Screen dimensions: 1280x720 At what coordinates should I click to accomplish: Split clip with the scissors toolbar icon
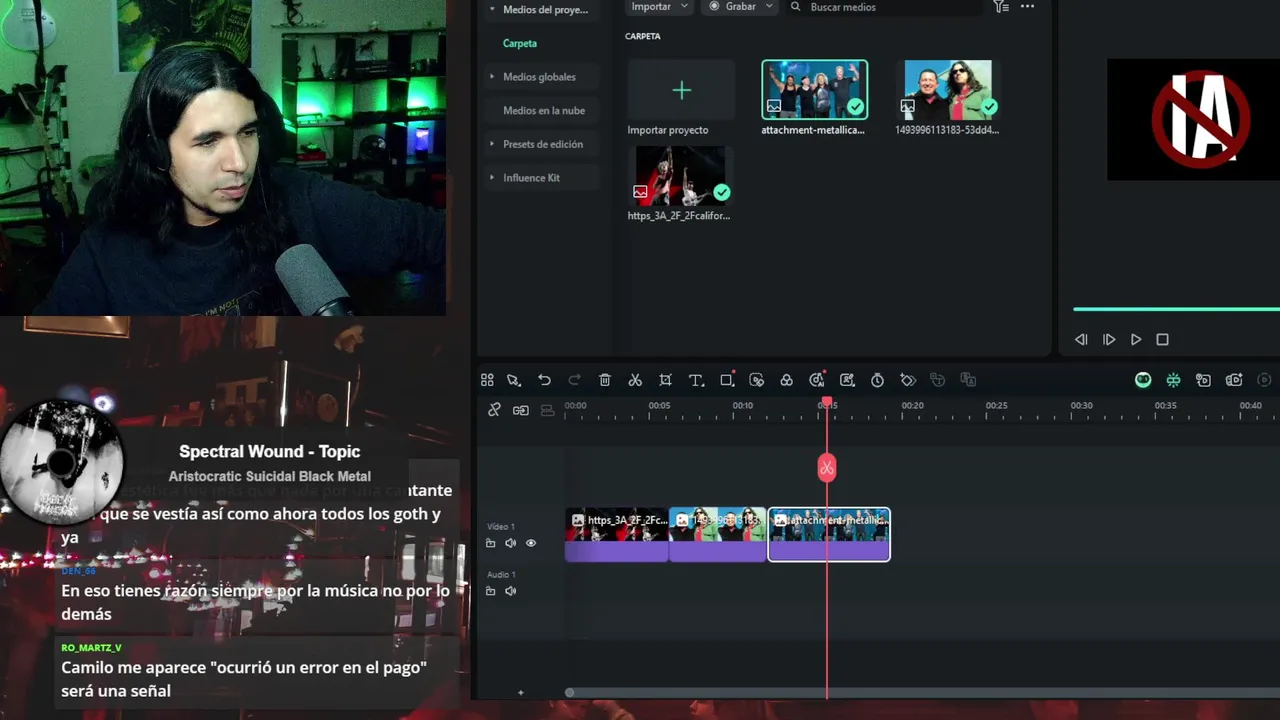(635, 380)
